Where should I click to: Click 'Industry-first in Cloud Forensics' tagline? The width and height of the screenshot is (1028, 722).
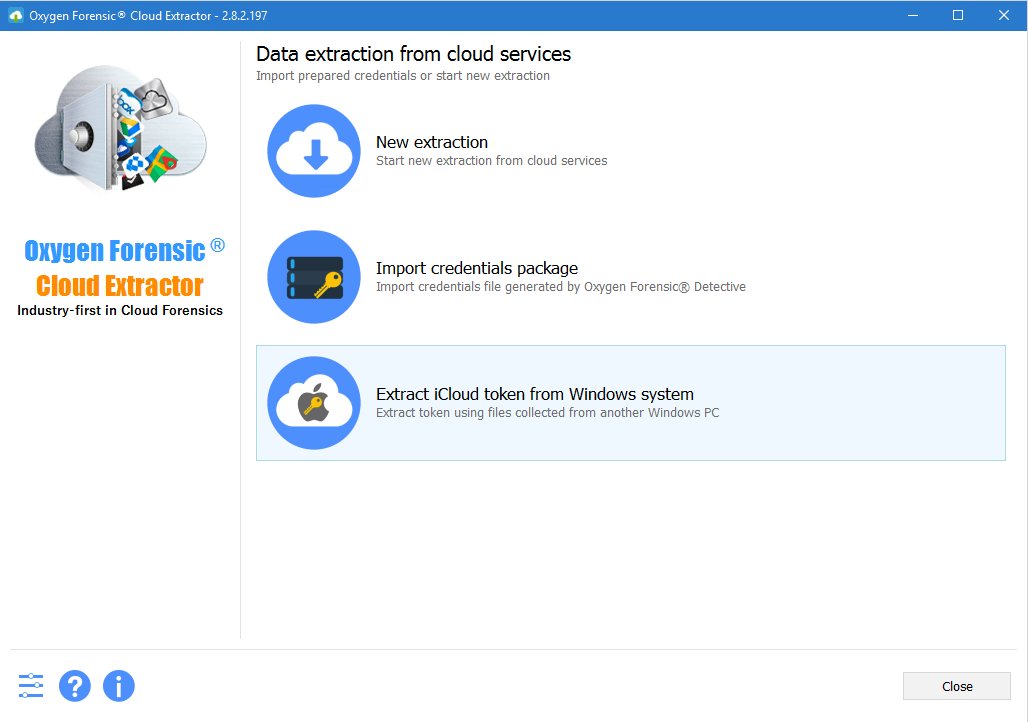[x=120, y=310]
